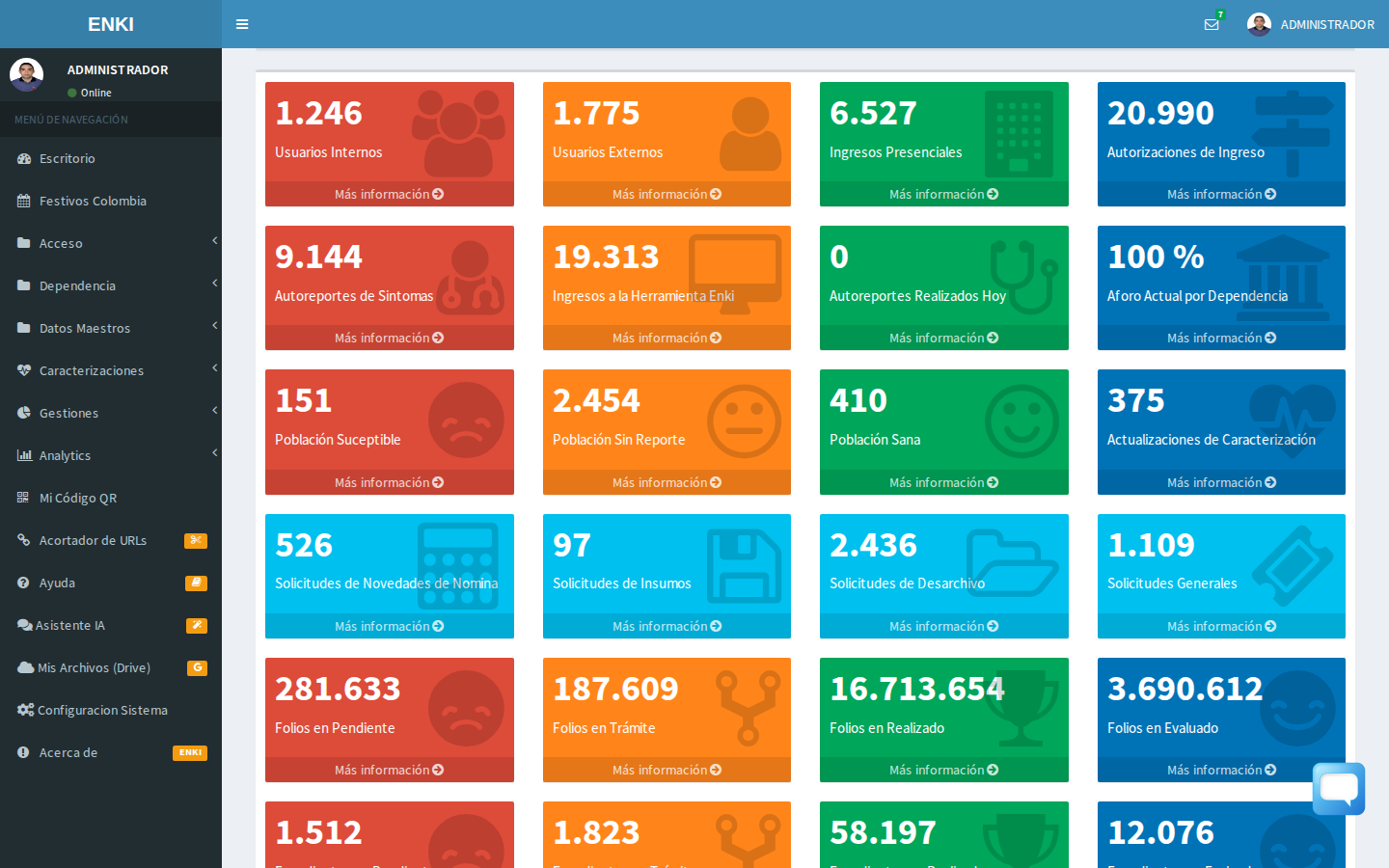Click the Escritorio dashboard icon
The image size is (1389, 868).
(x=24, y=158)
